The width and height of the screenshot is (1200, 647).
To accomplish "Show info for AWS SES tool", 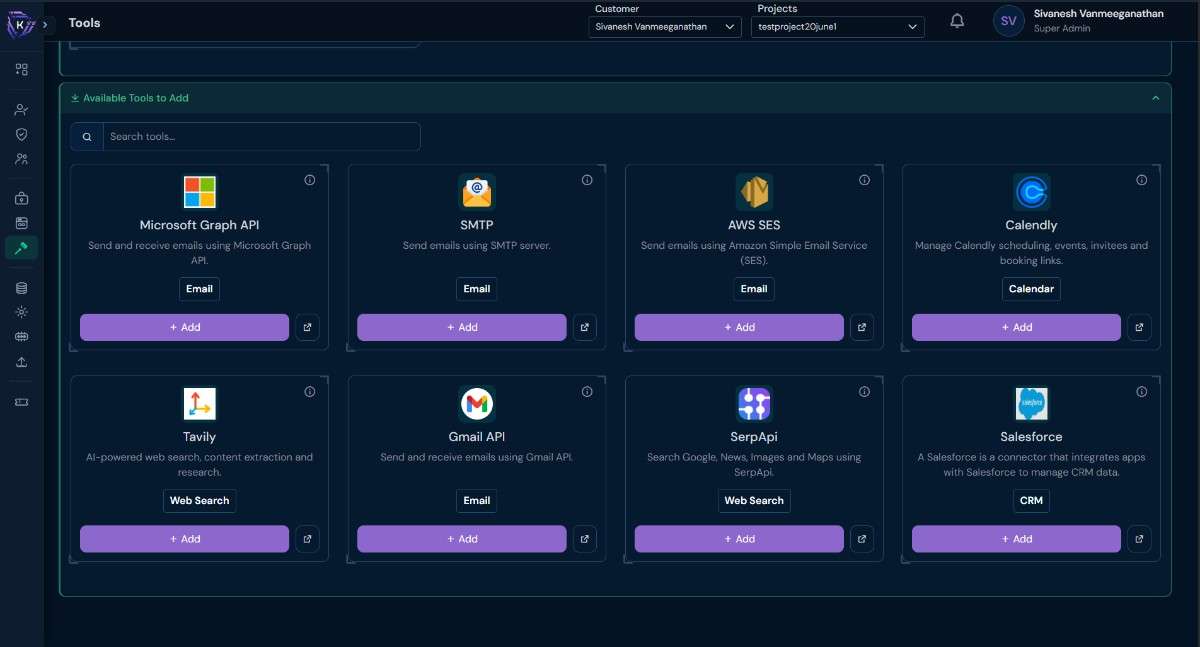I will (x=864, y=180).
